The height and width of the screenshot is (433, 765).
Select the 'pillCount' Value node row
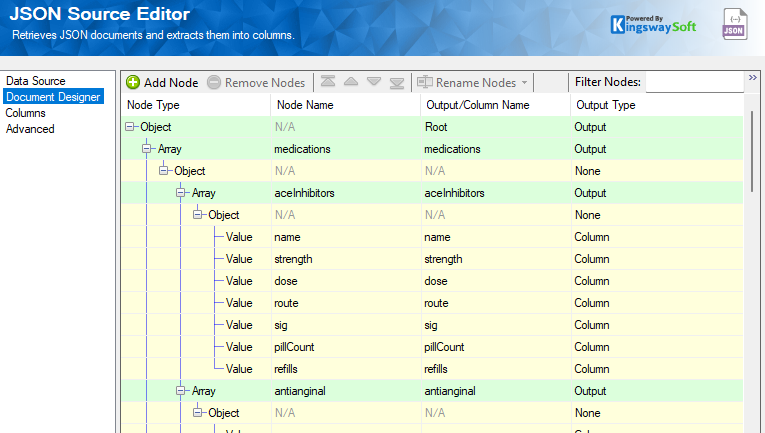(x=432, y=347)
